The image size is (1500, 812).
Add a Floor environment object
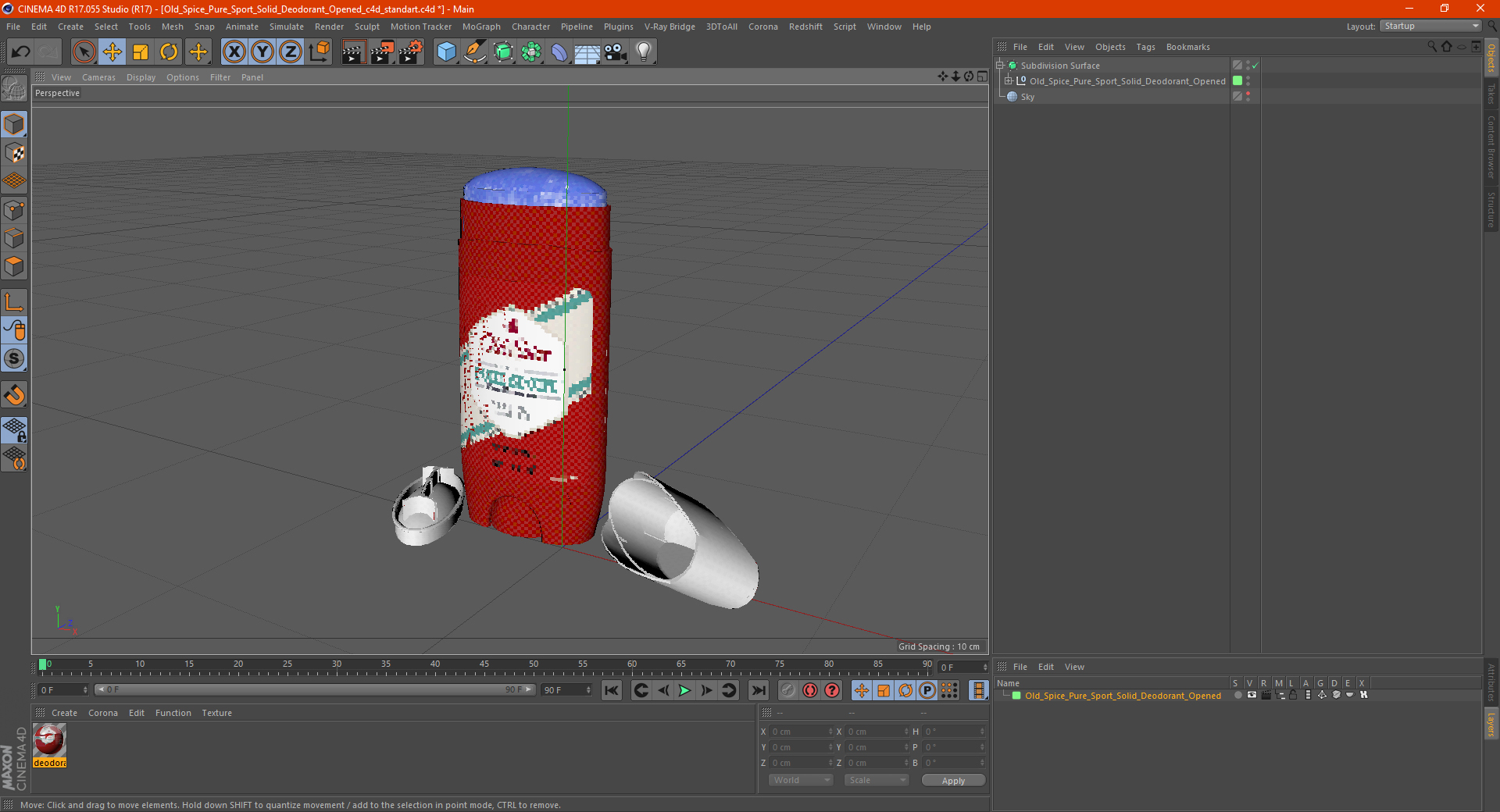point(587,52)
